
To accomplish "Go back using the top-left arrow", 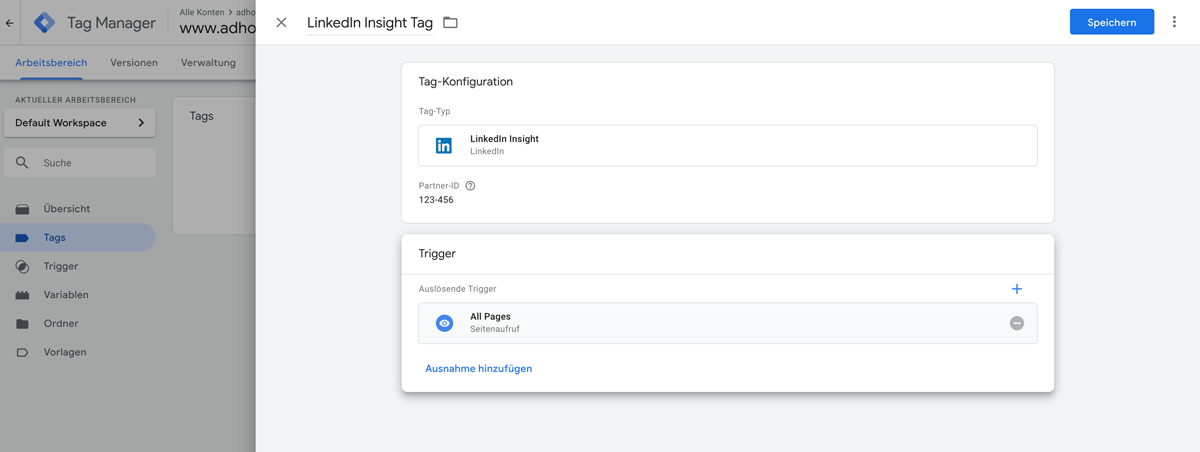I will (10, 21).
